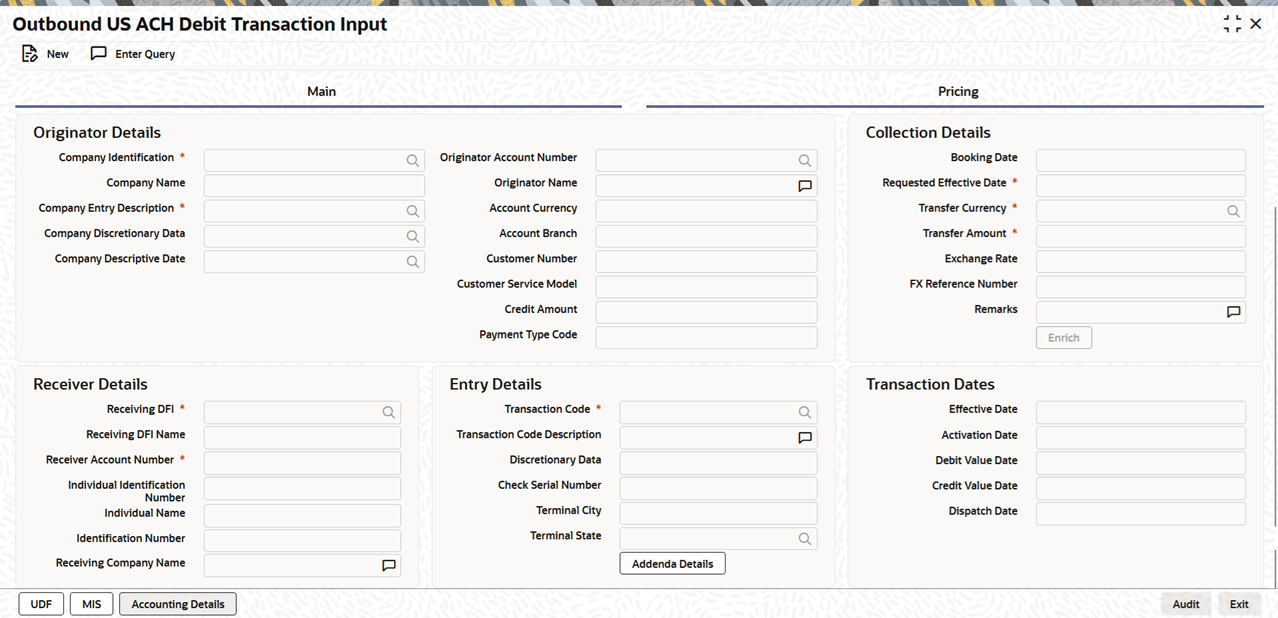Click the Enrich button
1278x618 pixels.
pos(1064,338)
